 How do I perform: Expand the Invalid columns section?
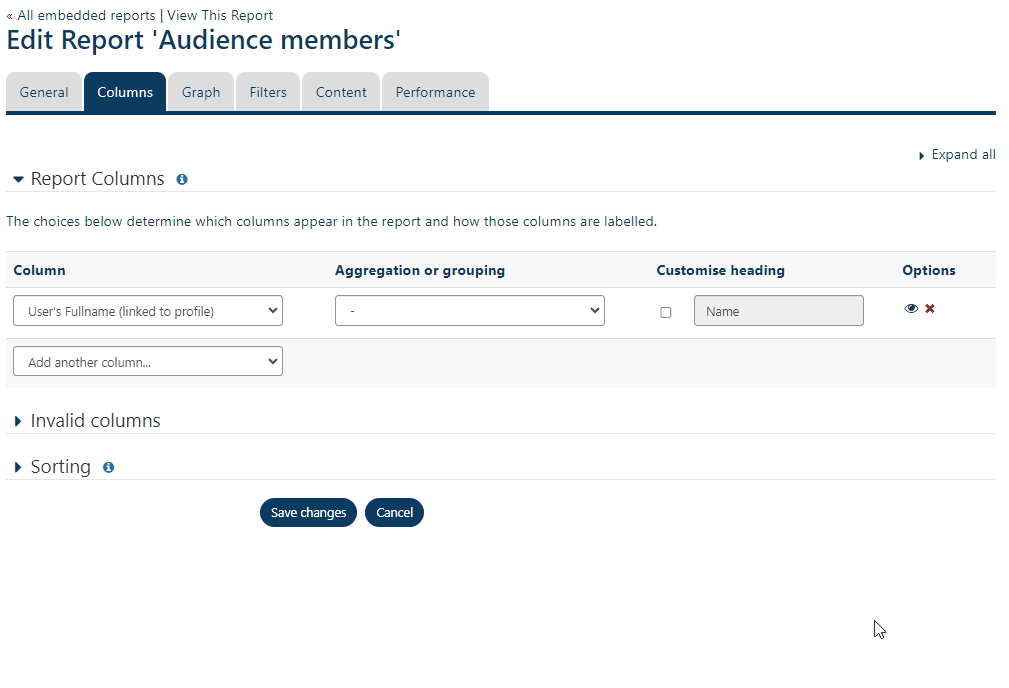click(95, 421)
